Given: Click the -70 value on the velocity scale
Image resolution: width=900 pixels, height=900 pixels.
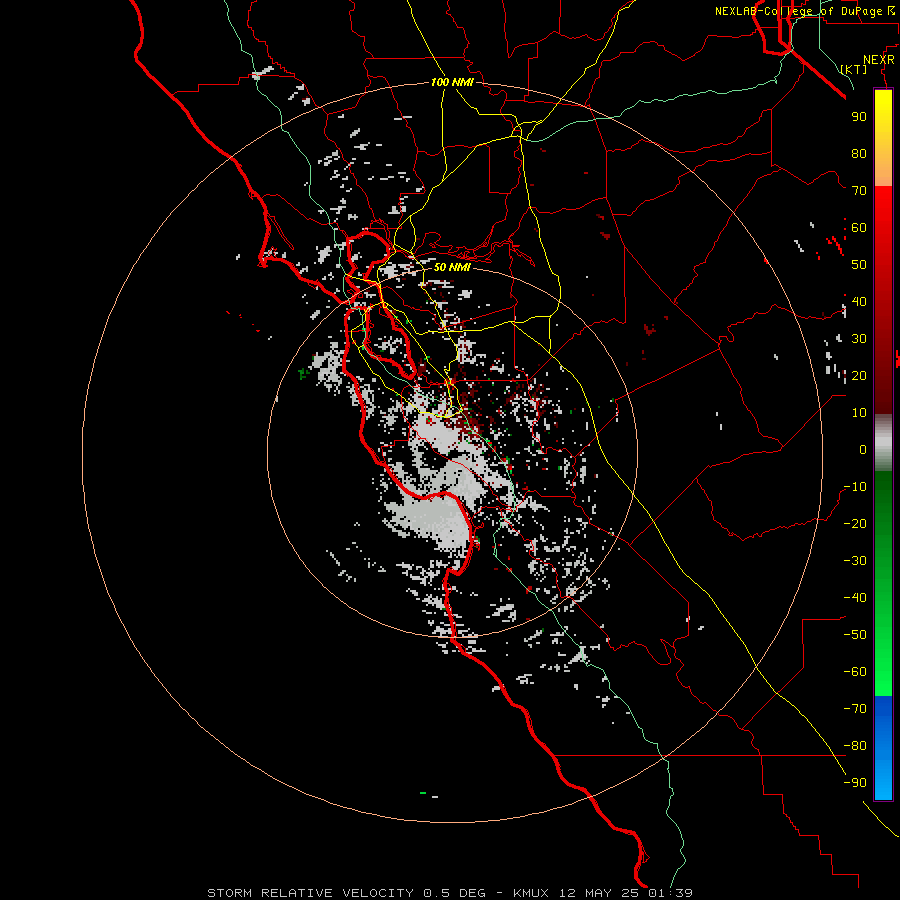Looking at the screenshot, I should click(855, 709).
